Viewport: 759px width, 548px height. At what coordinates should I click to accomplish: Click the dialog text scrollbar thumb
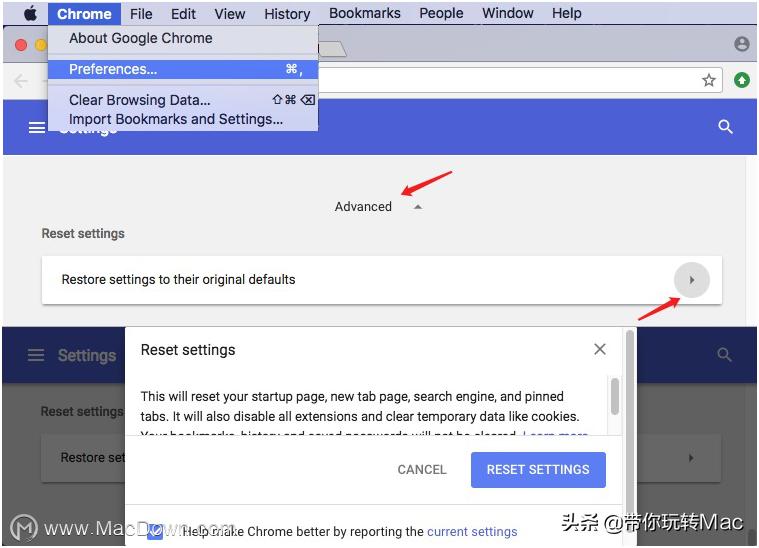coord(614,396)
